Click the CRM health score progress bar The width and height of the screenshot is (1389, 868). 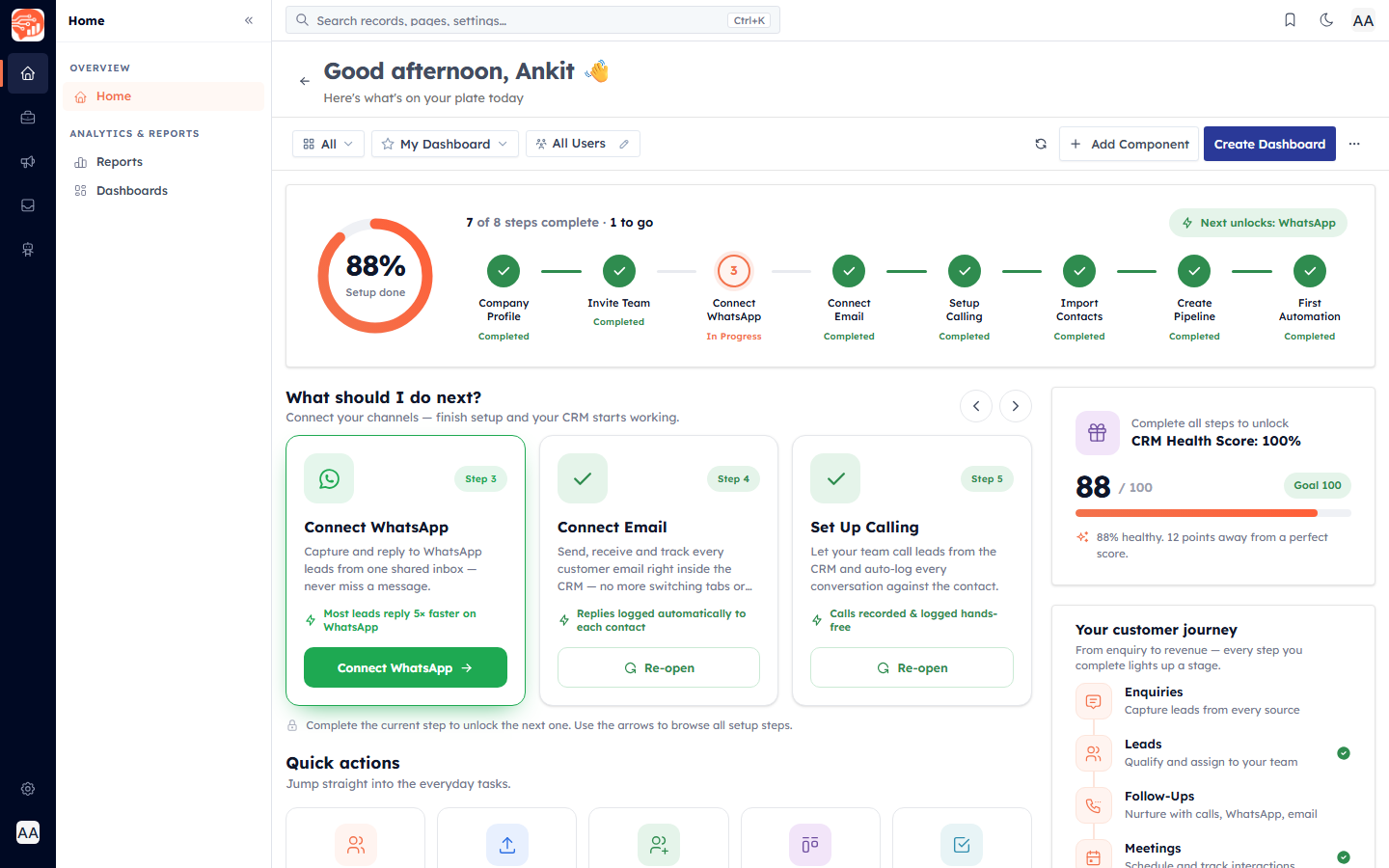(x=1213, y=513)
